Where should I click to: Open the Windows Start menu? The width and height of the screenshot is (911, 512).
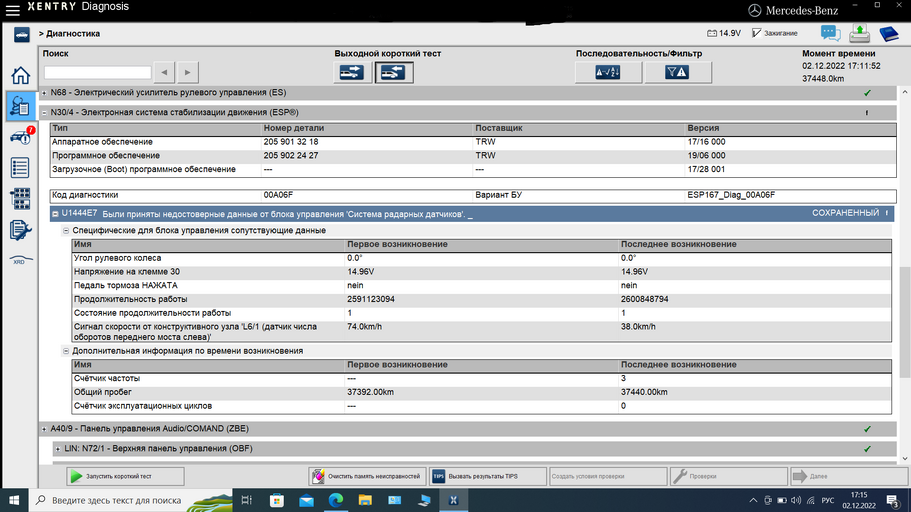14,500
